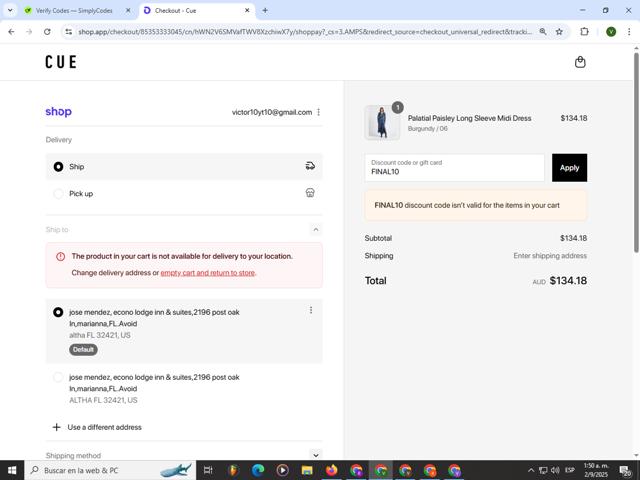
Task: Open Chrome three-dot menu
Action: click(x=629, y=32)
